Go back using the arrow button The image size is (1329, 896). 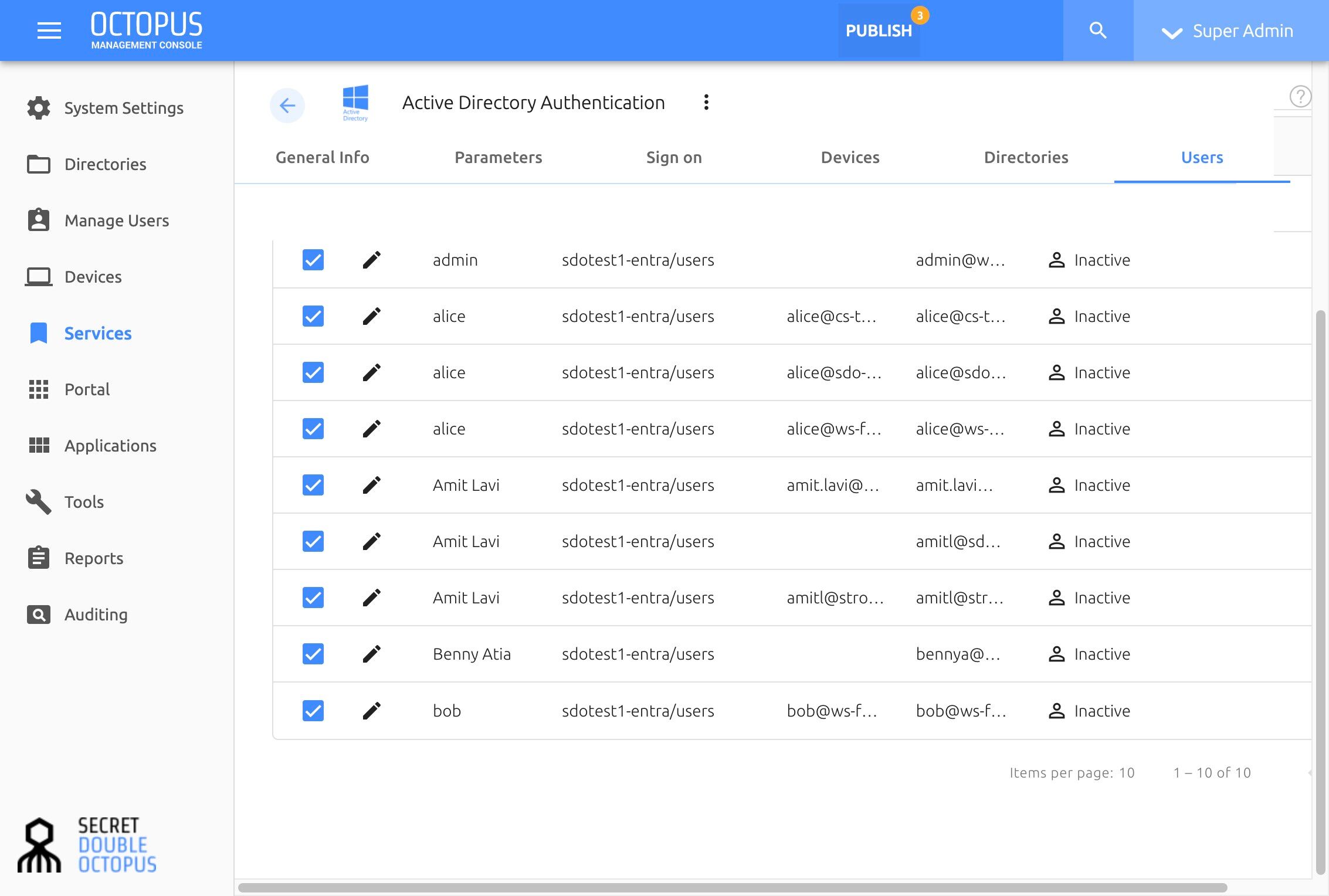coord(287,106)
